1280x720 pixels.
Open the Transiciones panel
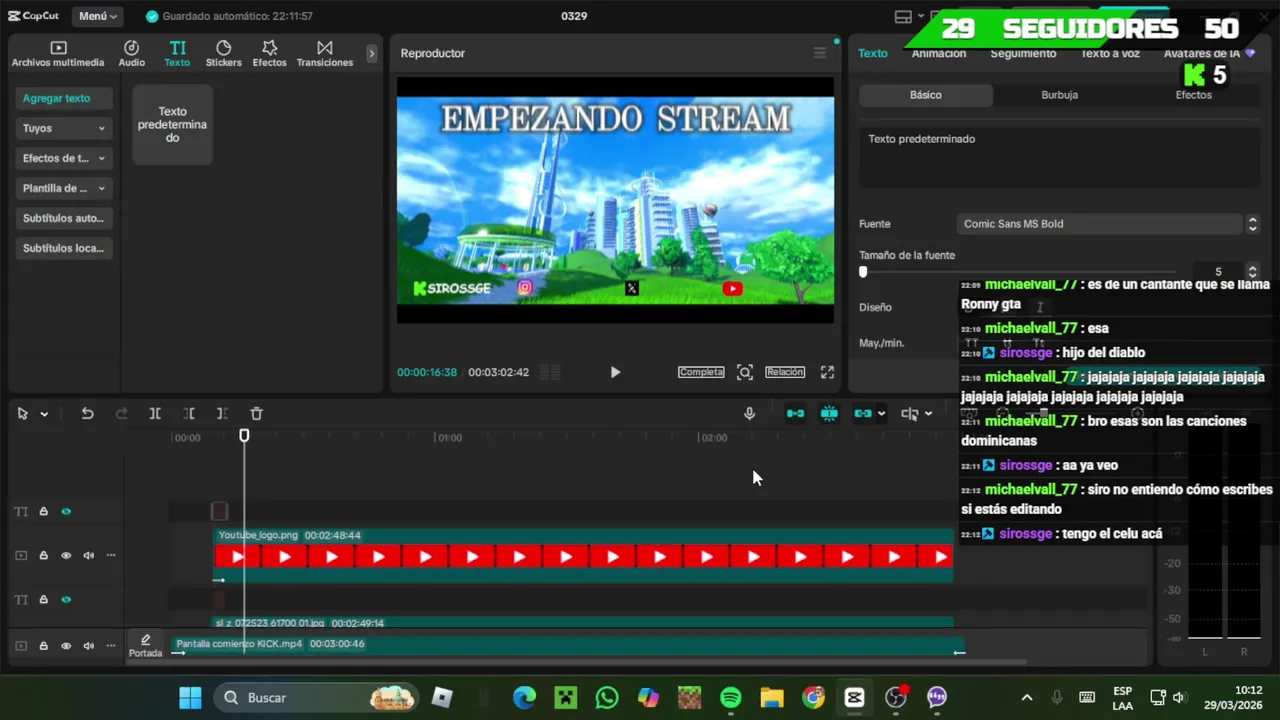coord(325,54)
